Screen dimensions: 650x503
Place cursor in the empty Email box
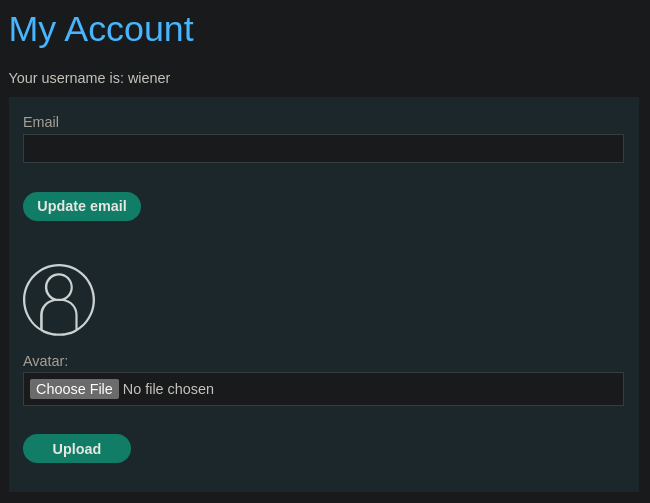(x=323, y=148)
